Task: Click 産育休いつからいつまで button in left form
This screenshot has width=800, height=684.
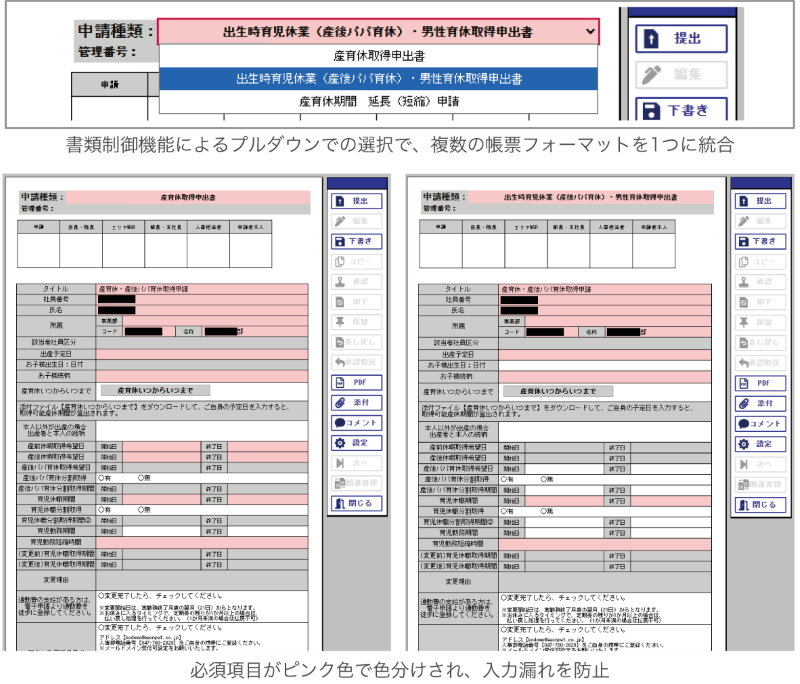Action: [x=155, y=391]
